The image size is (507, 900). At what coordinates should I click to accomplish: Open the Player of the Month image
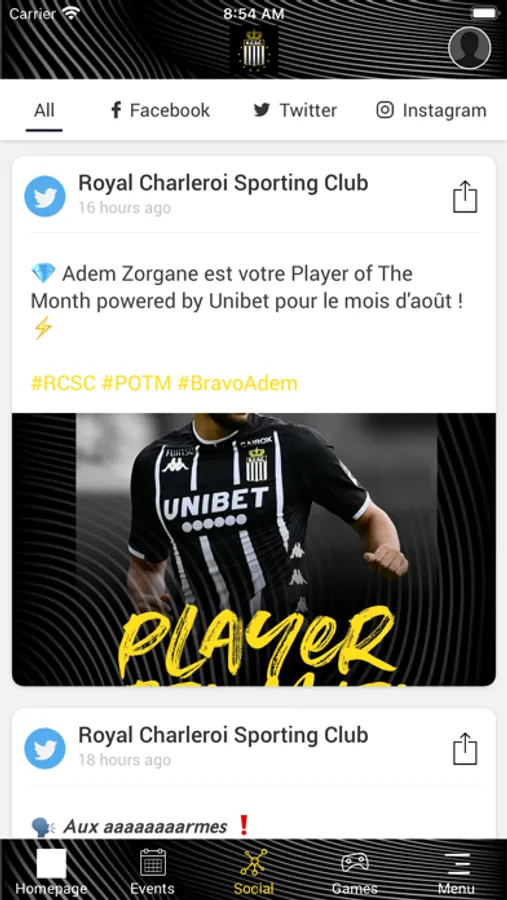click(x=254, y=549)
